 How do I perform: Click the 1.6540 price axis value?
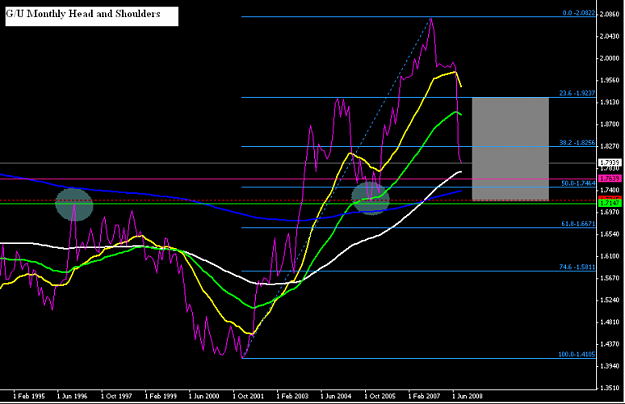(609, 234)
